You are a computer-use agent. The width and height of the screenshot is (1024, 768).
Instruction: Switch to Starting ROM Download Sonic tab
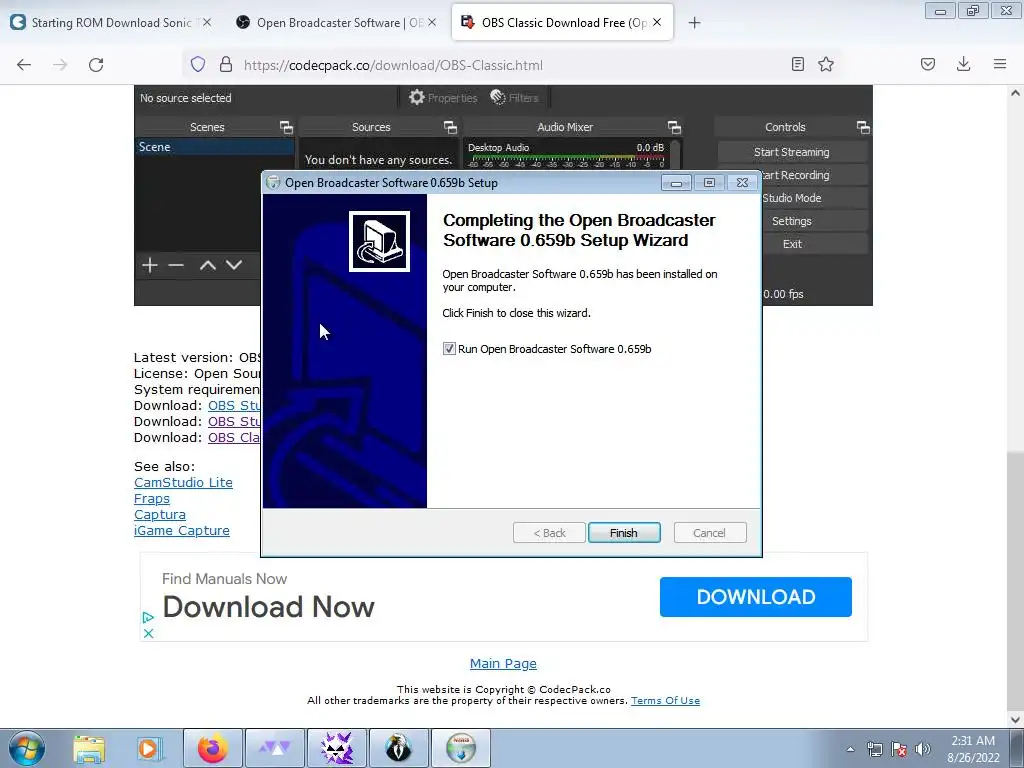pyautogui.click(x=111, y=23)
